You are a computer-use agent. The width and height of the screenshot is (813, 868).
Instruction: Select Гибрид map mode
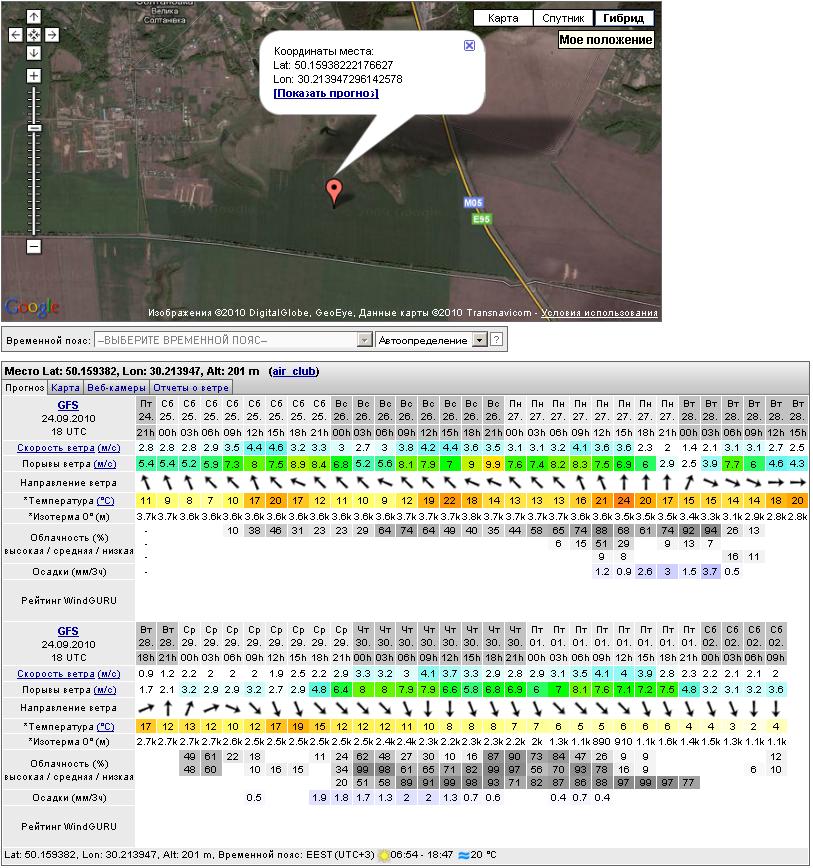(x=624, y=18)
